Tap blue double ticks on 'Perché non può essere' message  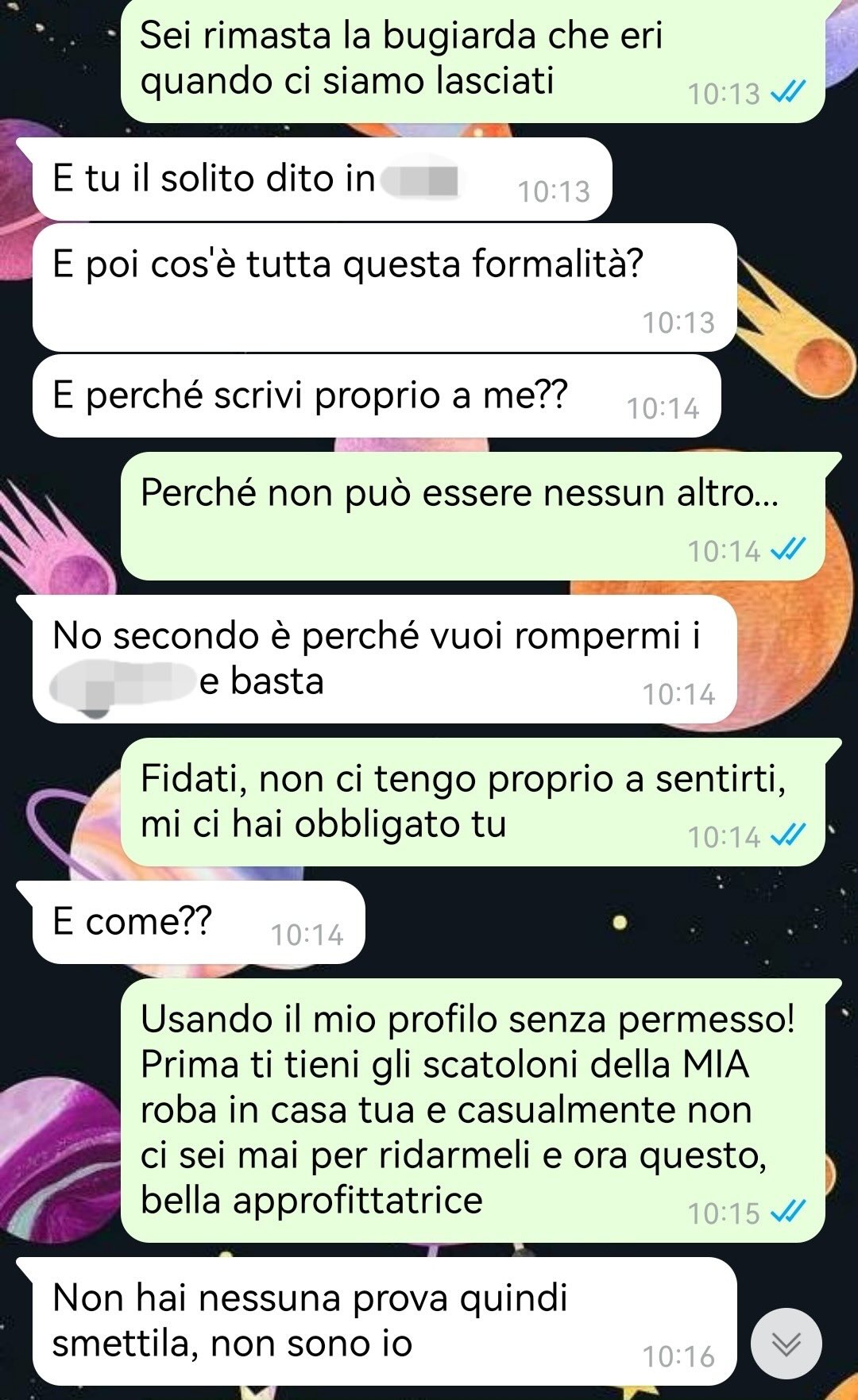click(789, 550)
